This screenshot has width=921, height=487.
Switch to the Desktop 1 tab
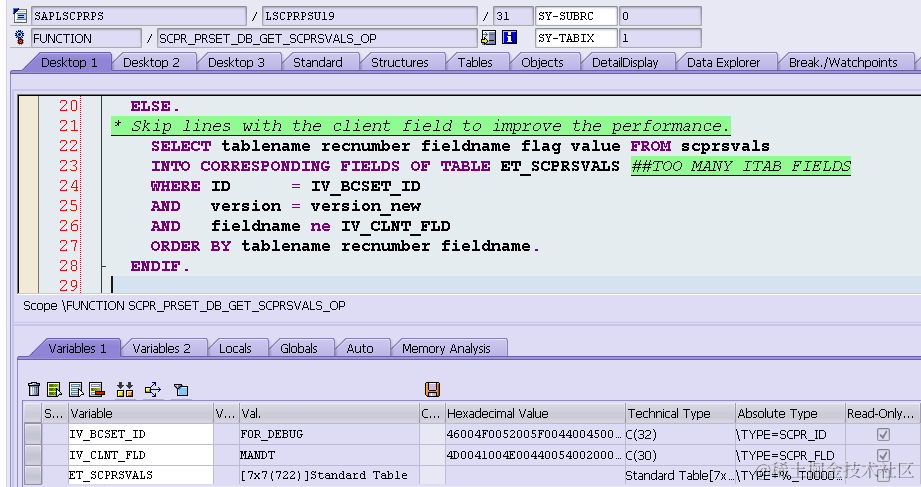tap(69, 62)
